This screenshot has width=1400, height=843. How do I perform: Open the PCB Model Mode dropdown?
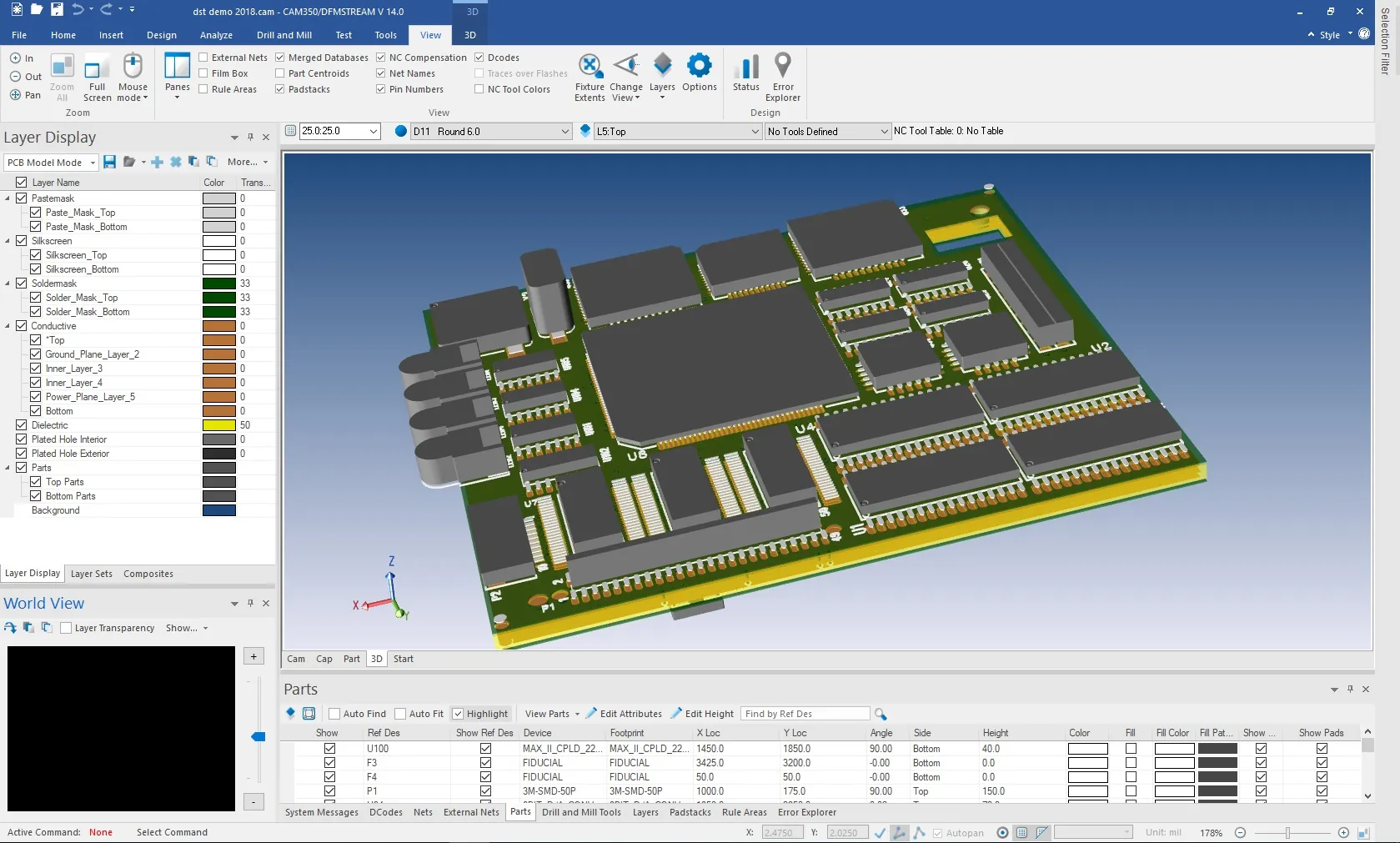click(x=51, y=163)
